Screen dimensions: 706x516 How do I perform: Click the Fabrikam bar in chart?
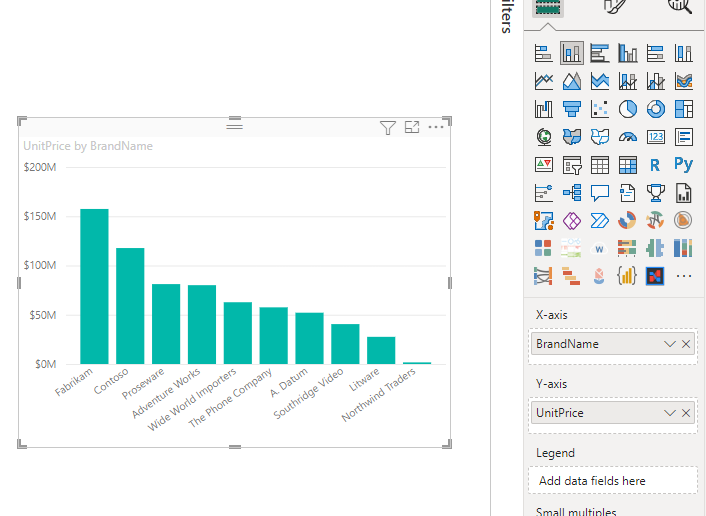click(94, 286)
